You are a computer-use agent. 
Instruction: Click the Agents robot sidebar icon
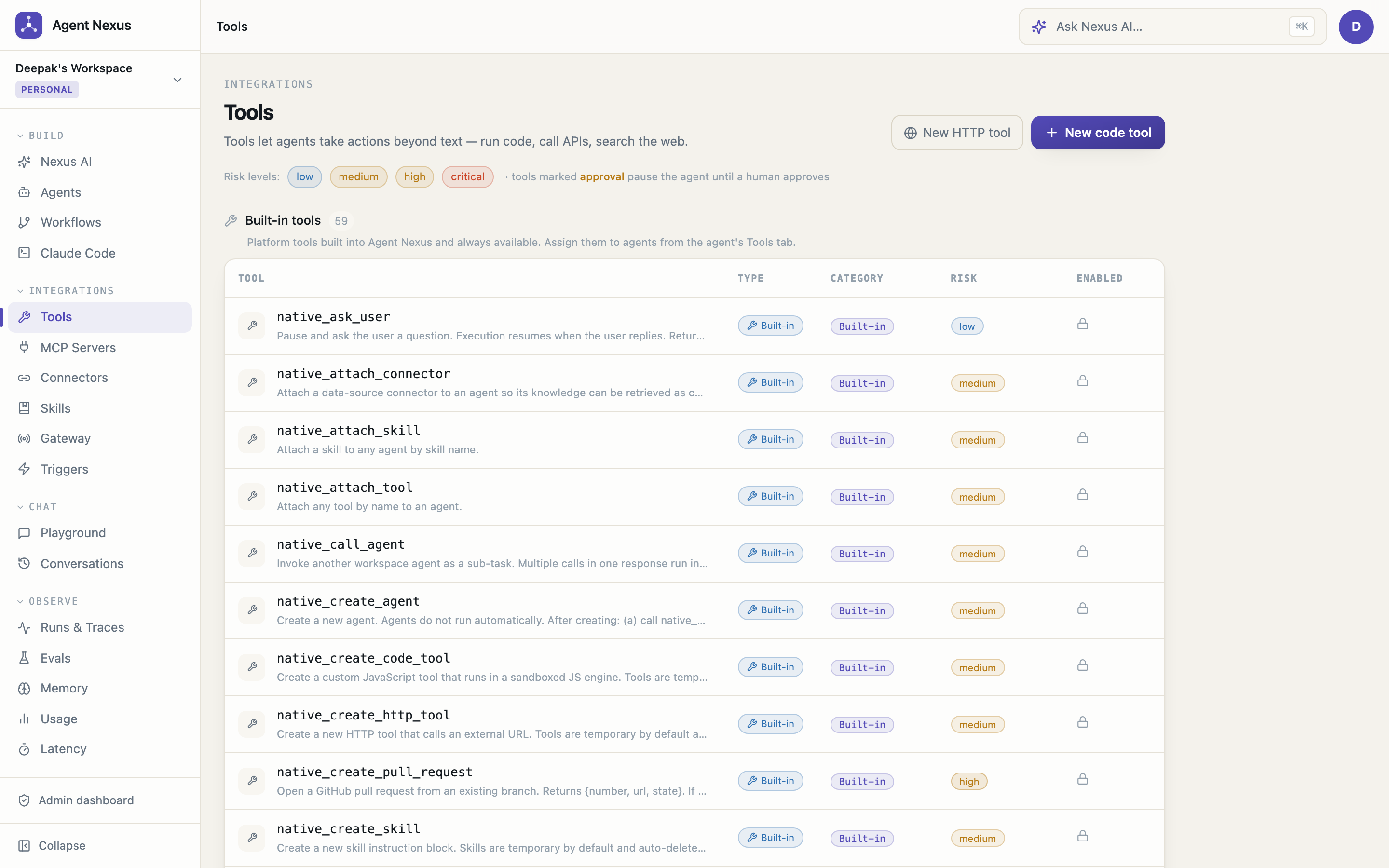[24, 192]
